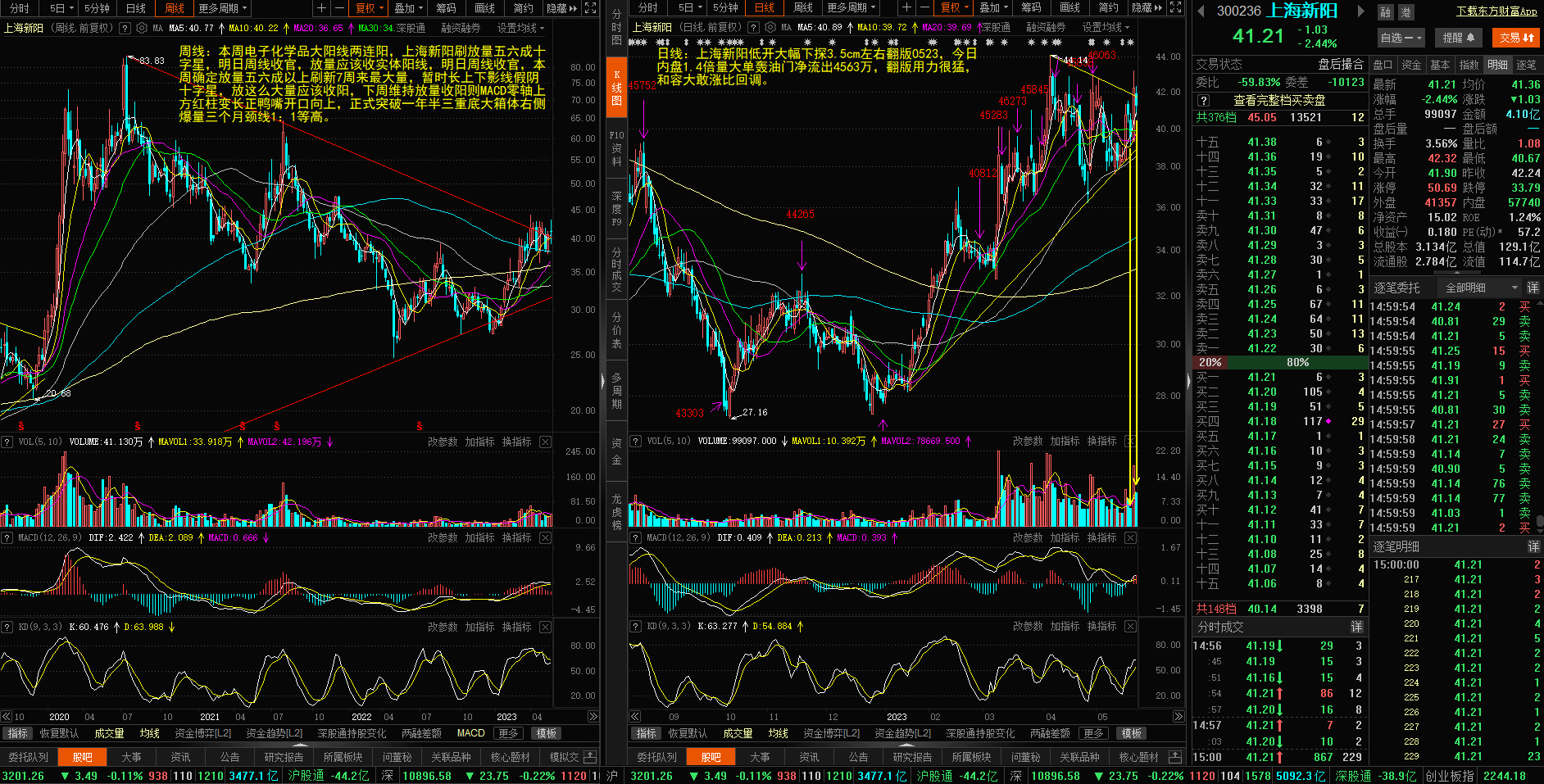Toggle 两融差额 indicator on left chart
Image resolution: width=1544 pixels, height=784 pixels.
tap(421, 733)
